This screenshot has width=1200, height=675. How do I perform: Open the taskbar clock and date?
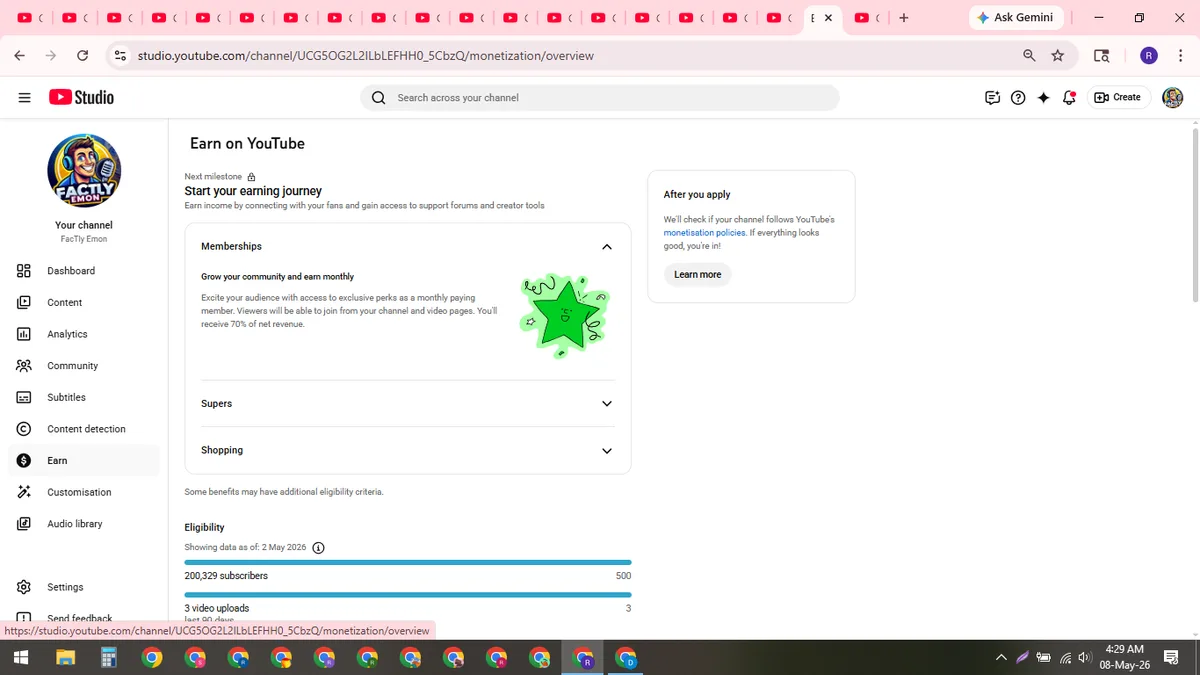click(x=1124, y=657)
